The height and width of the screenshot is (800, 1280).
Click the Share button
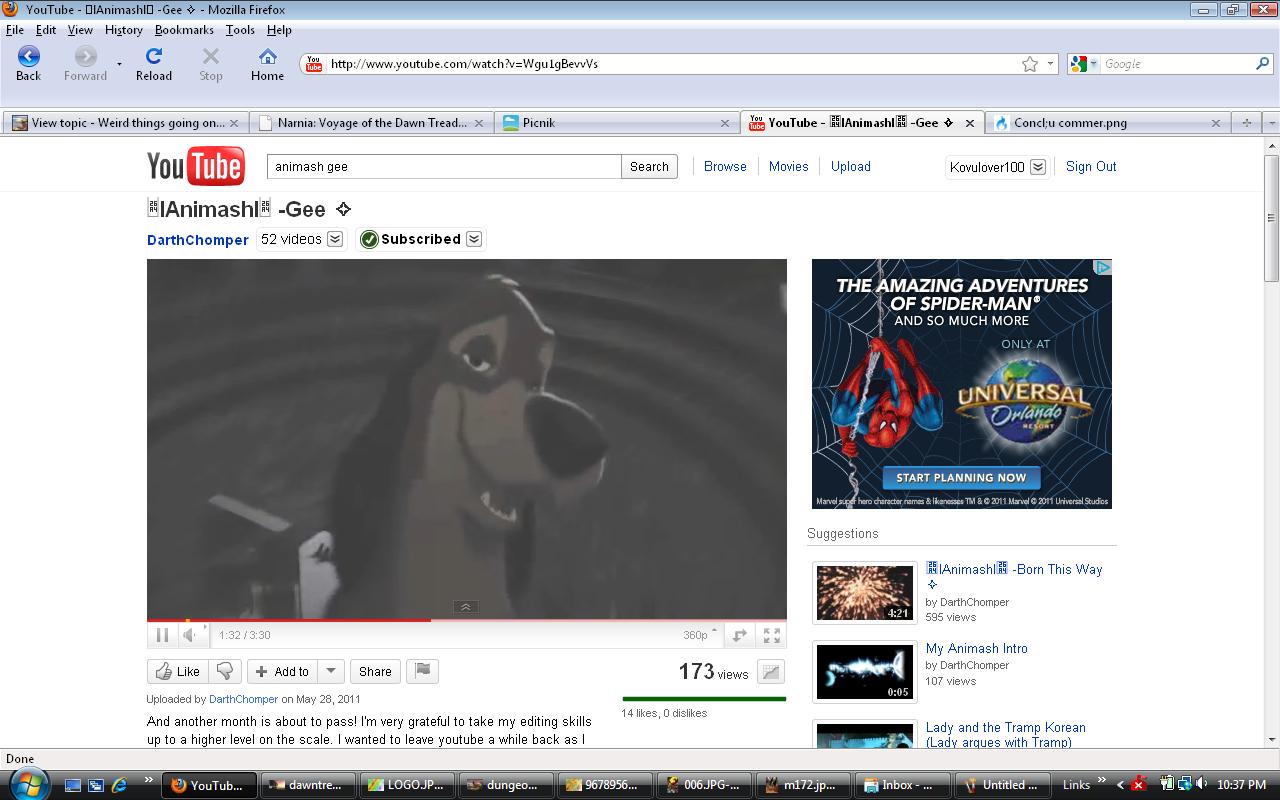click(375, 671)
